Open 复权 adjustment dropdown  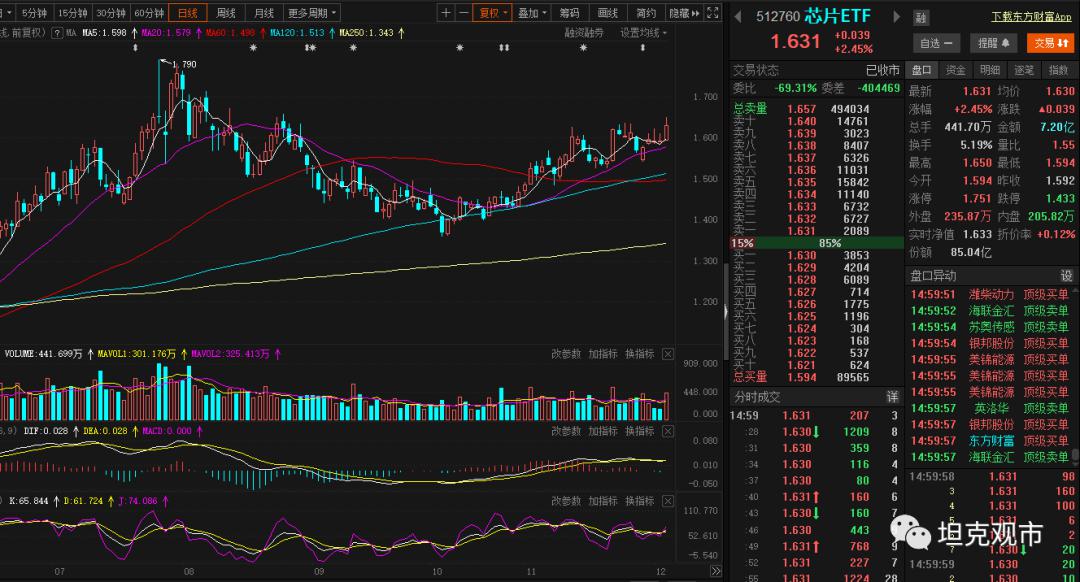coord(493,12)
